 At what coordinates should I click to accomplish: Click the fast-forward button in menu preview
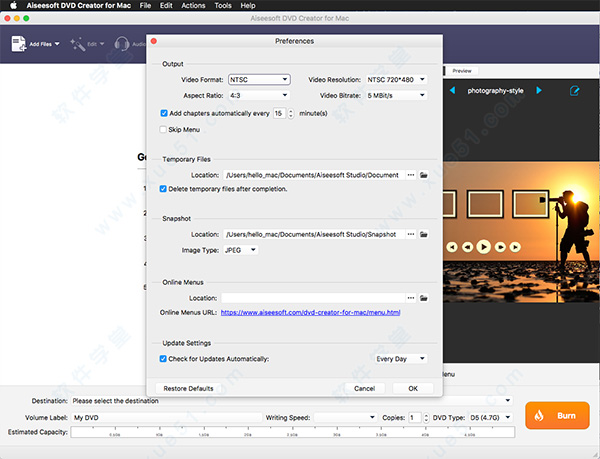500,247
